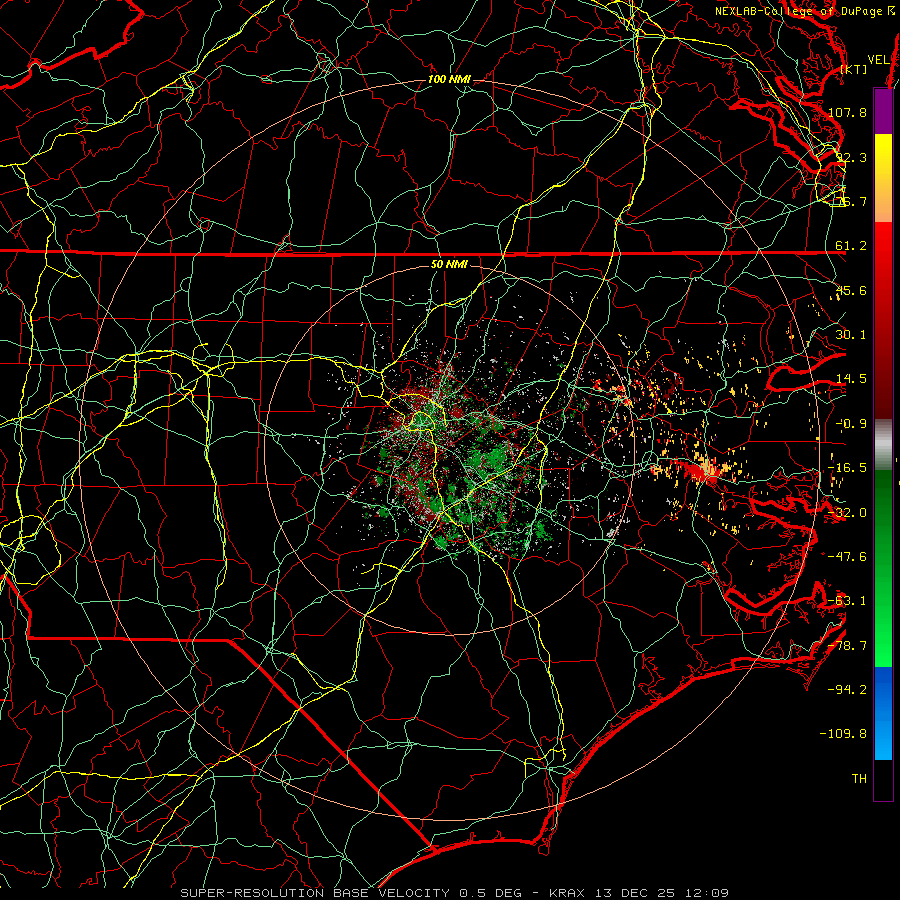
Task: Click the blue band of the velocity scale
Action: [x=883, y=713]
